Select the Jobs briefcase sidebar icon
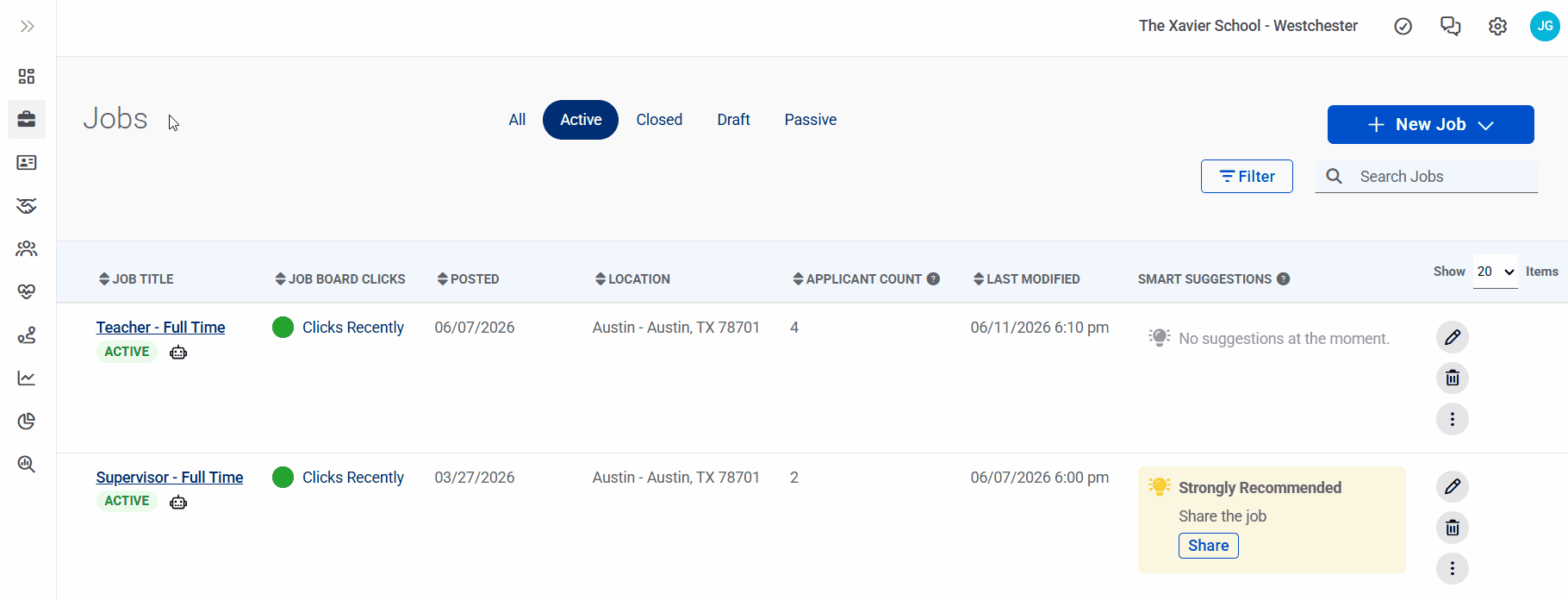Screen dimensions: 1568x600 click(x=27, y=119)
